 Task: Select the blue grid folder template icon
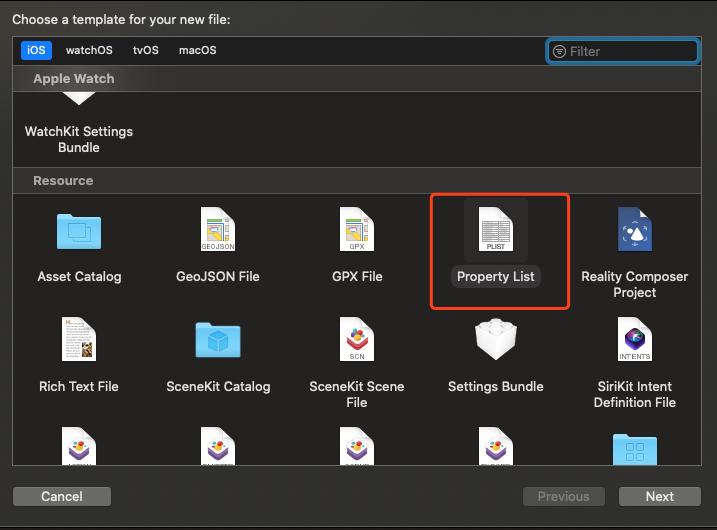[x=635, y=449]
